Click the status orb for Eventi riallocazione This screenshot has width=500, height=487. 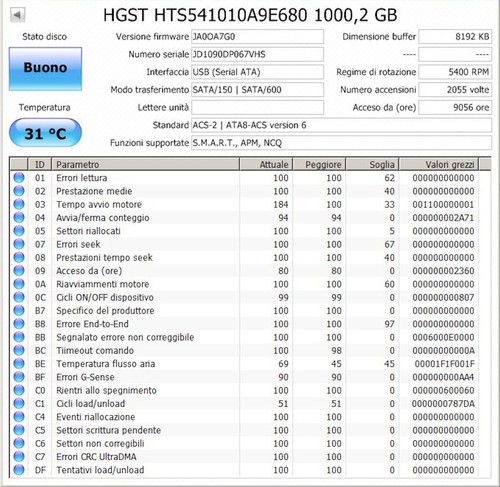point(19,417)
